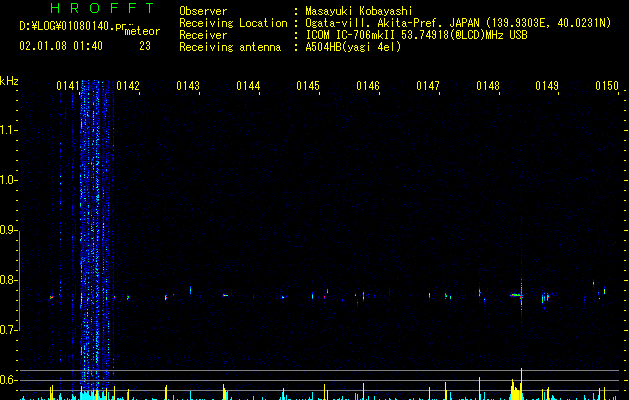Click the 0150 time marker
Screen dimensions: 629x400
[607, 86]
